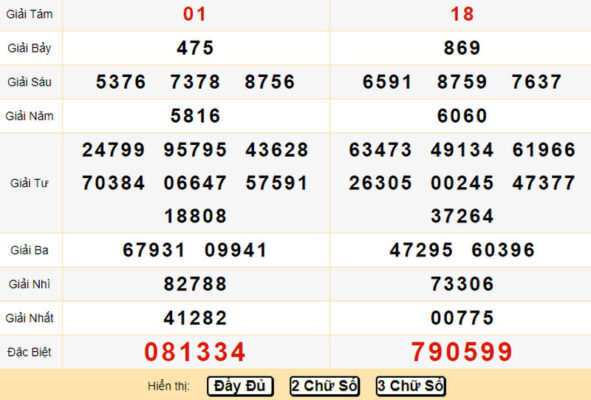The image size is (591, 400).
Task: Click the red special prize number 790599
Action: point(462,352)
